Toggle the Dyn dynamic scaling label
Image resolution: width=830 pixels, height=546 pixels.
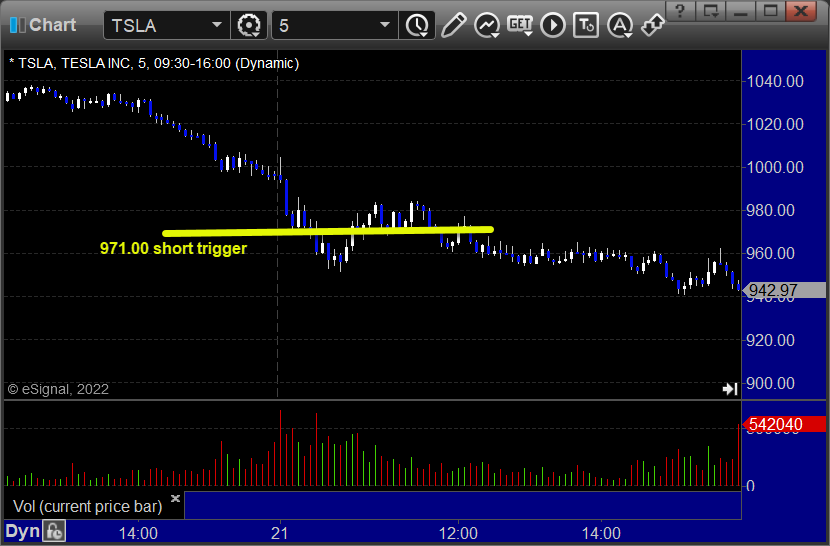pyautogui.click(x=23, y=531)
